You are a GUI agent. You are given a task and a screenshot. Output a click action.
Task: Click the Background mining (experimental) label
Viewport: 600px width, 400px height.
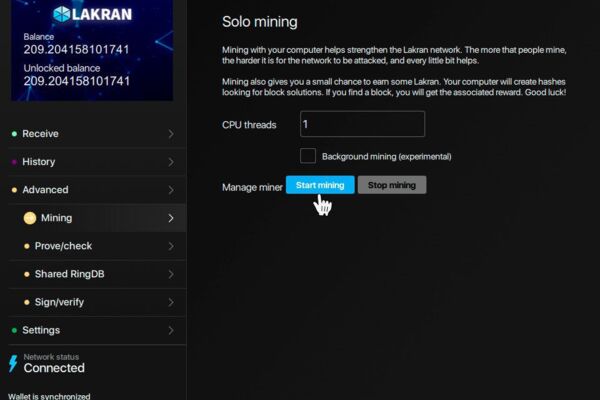tap(386, 157)
